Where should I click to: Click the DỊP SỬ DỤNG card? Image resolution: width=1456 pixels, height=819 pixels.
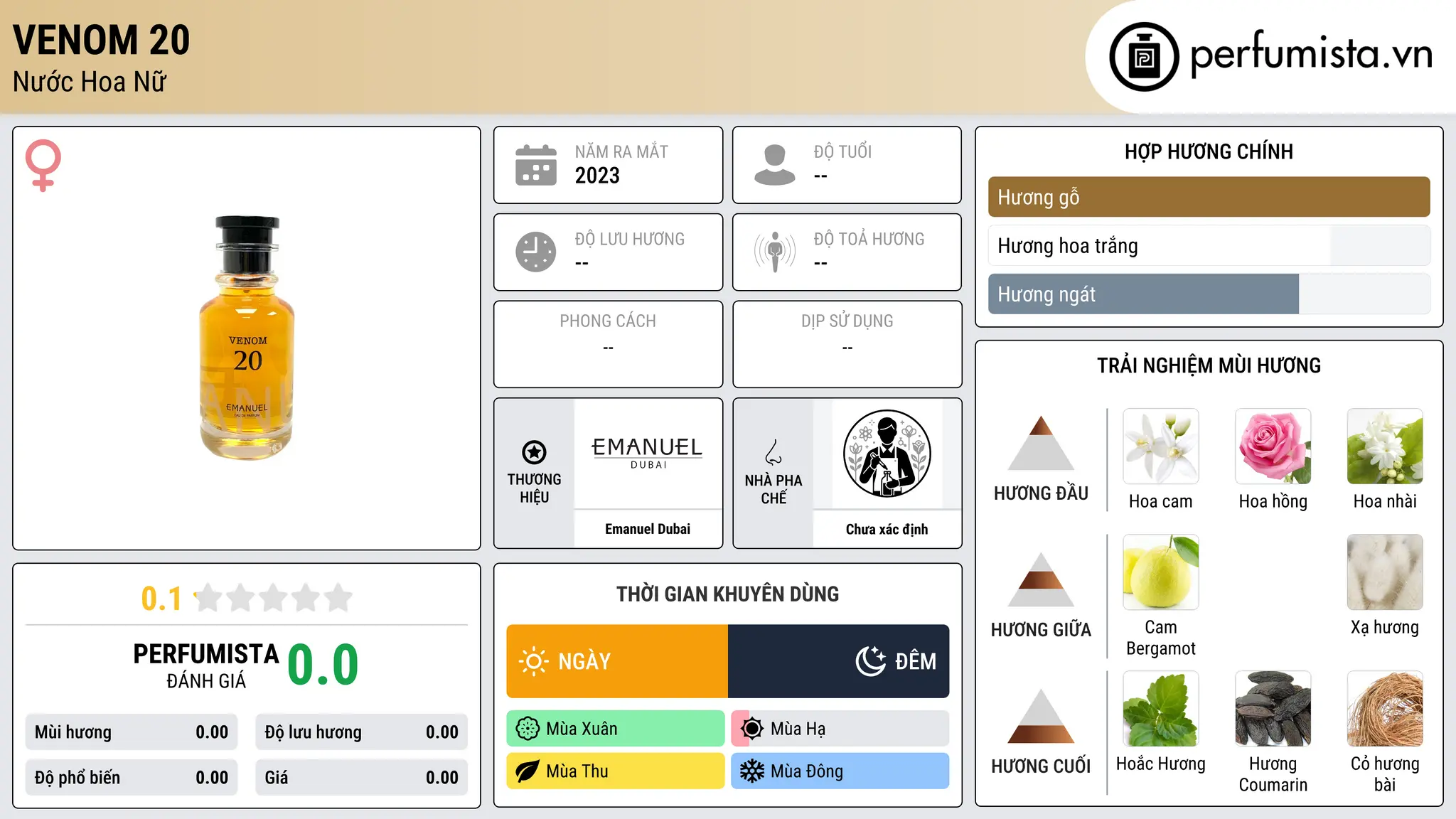click(x=847, y=344)
